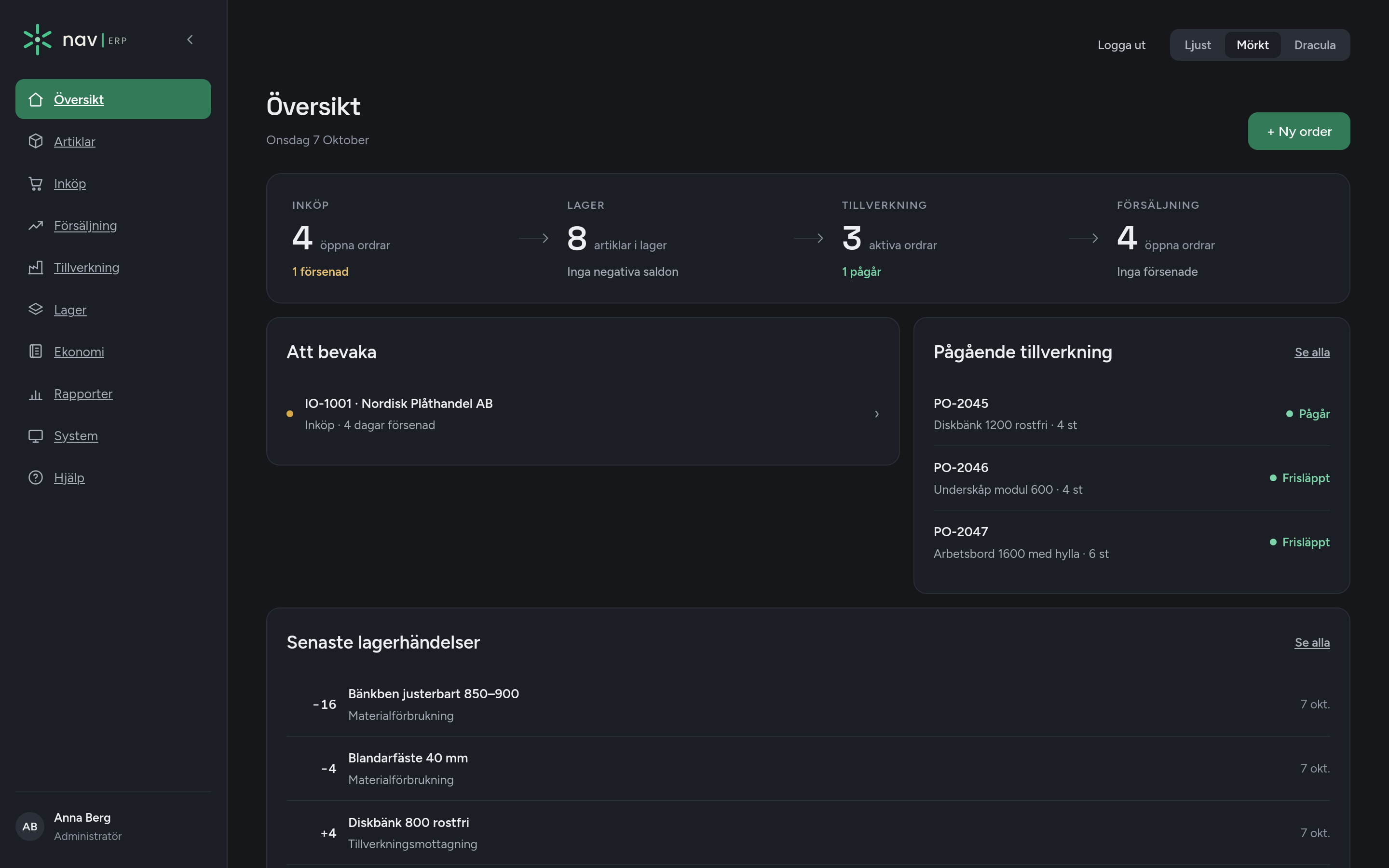Switch theme to Dracula

tap(1314, 45)
